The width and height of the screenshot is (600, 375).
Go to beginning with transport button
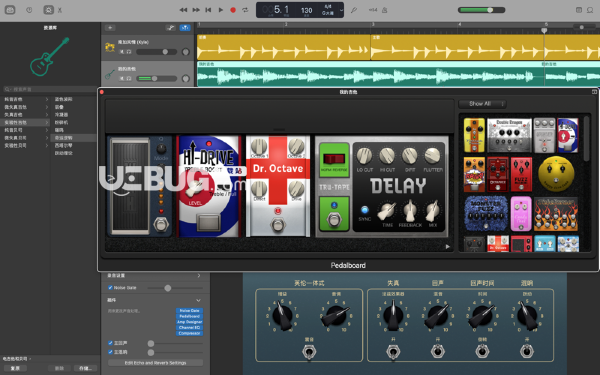208,10
